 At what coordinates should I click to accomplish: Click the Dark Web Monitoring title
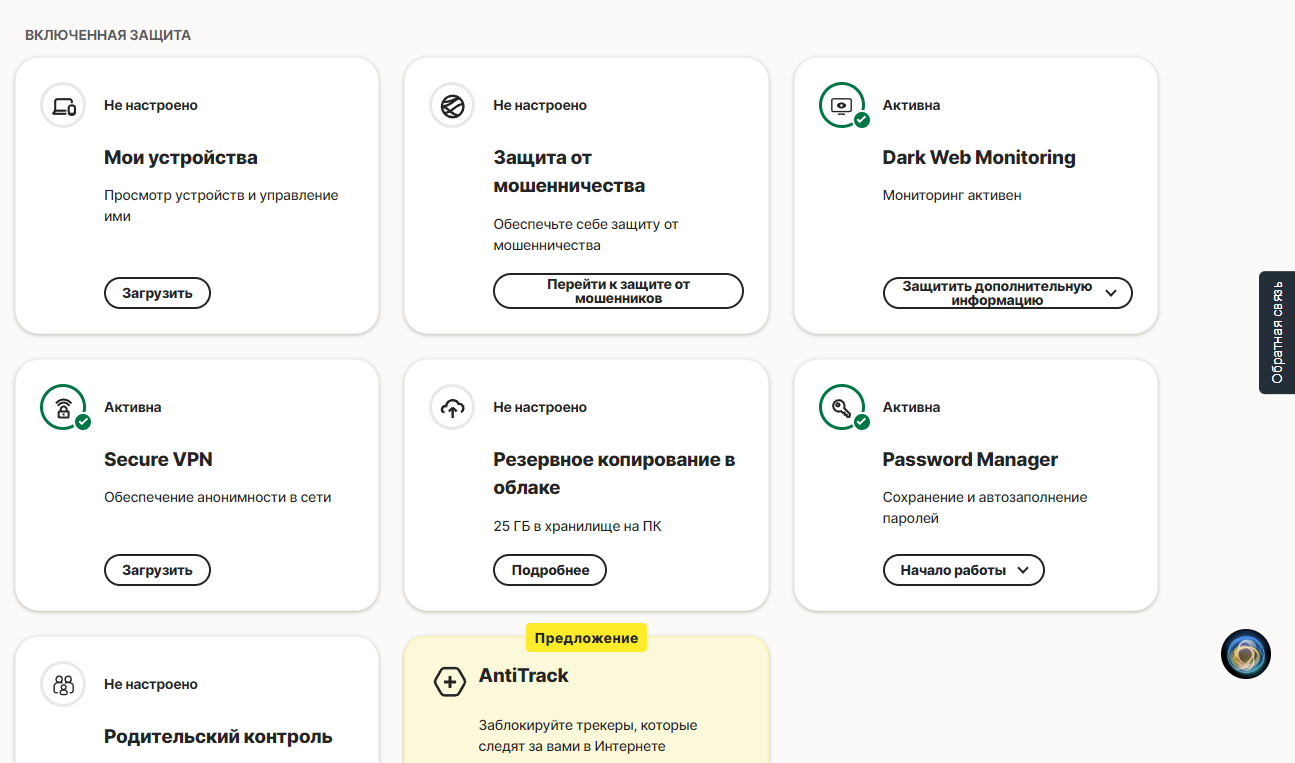pyautogui.click(x=979, y=158)
